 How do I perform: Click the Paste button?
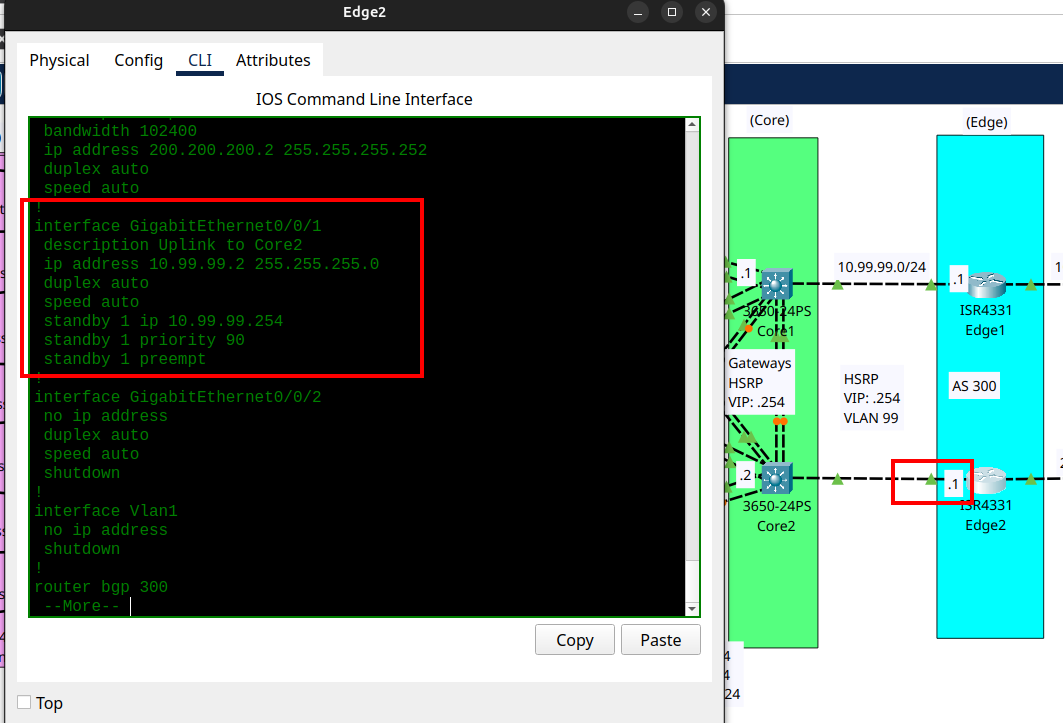(x=661, y=640)
